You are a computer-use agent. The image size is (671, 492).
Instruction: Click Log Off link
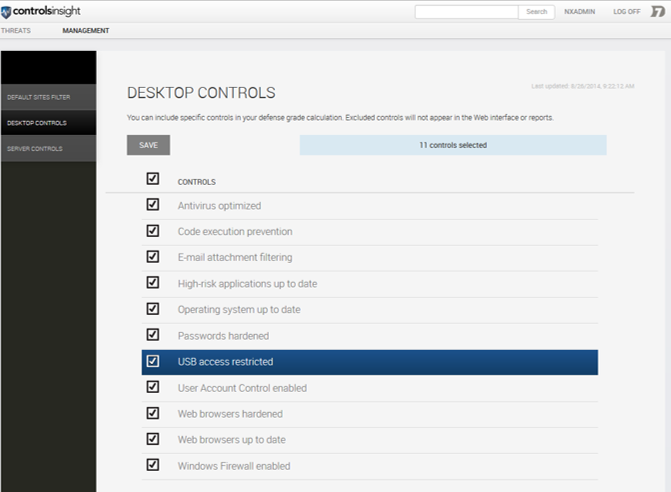(627, 12)
